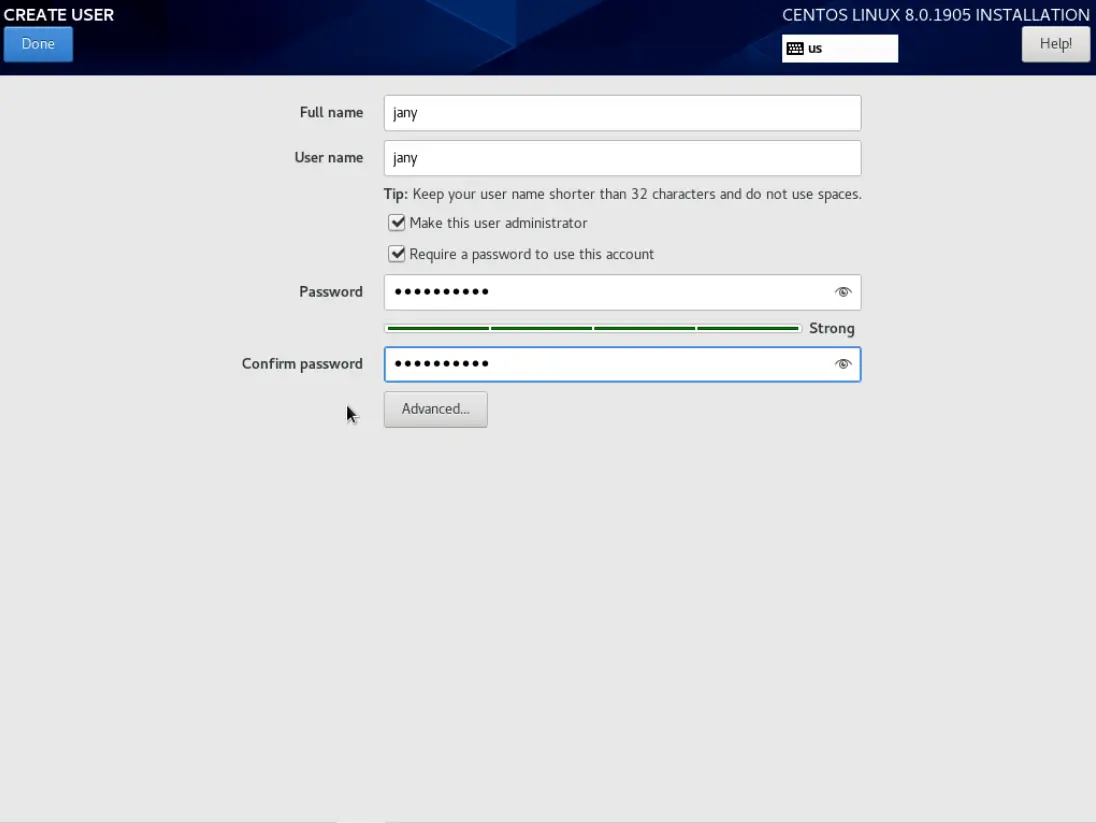Reveal Confirm password field using eye icon
This screenshot has height=823, width=1096.
[x=843, y=364]
